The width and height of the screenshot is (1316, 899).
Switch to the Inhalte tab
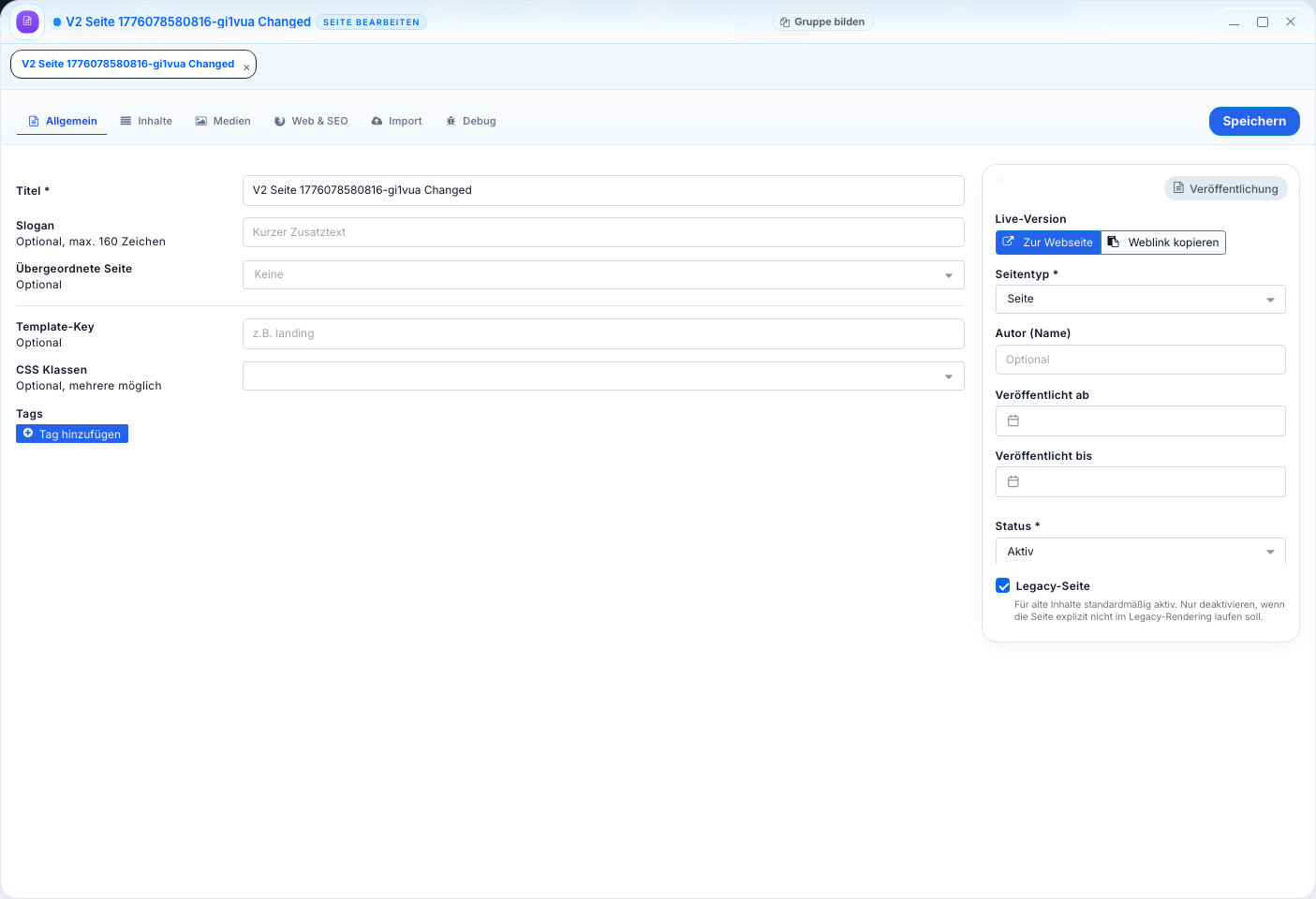click(x=146, y=122)
